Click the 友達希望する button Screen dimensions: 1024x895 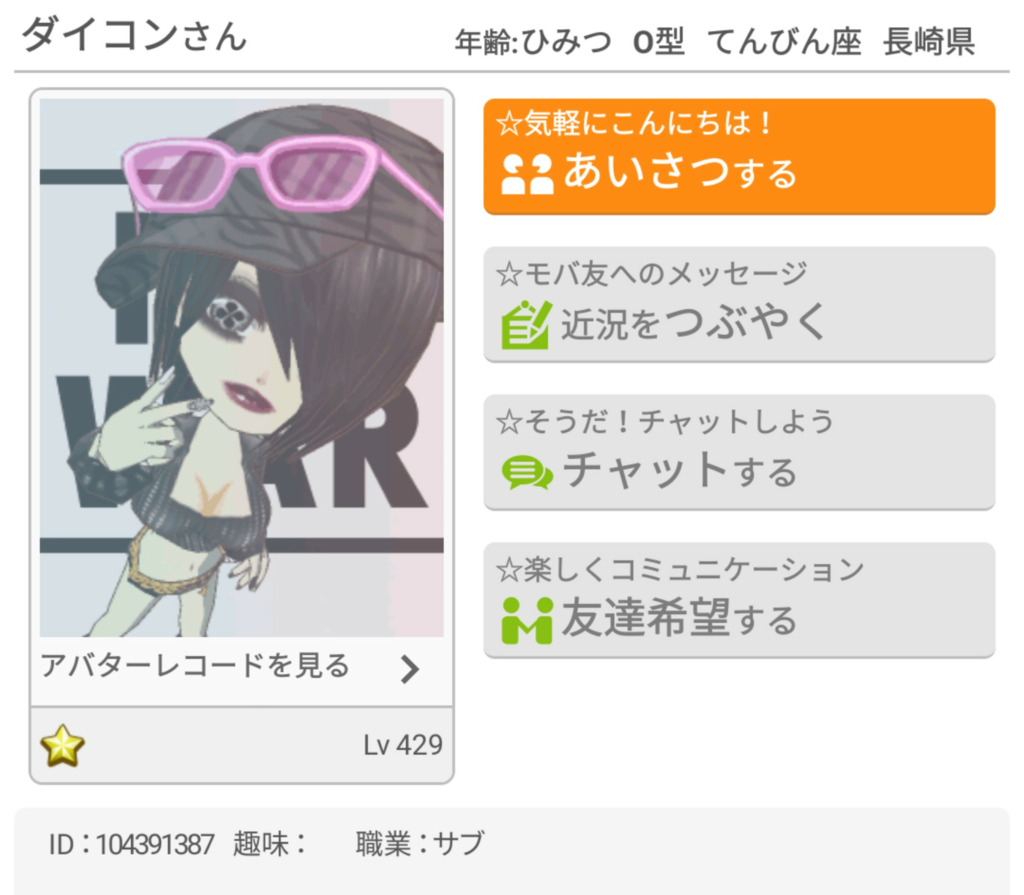point(739,600)
